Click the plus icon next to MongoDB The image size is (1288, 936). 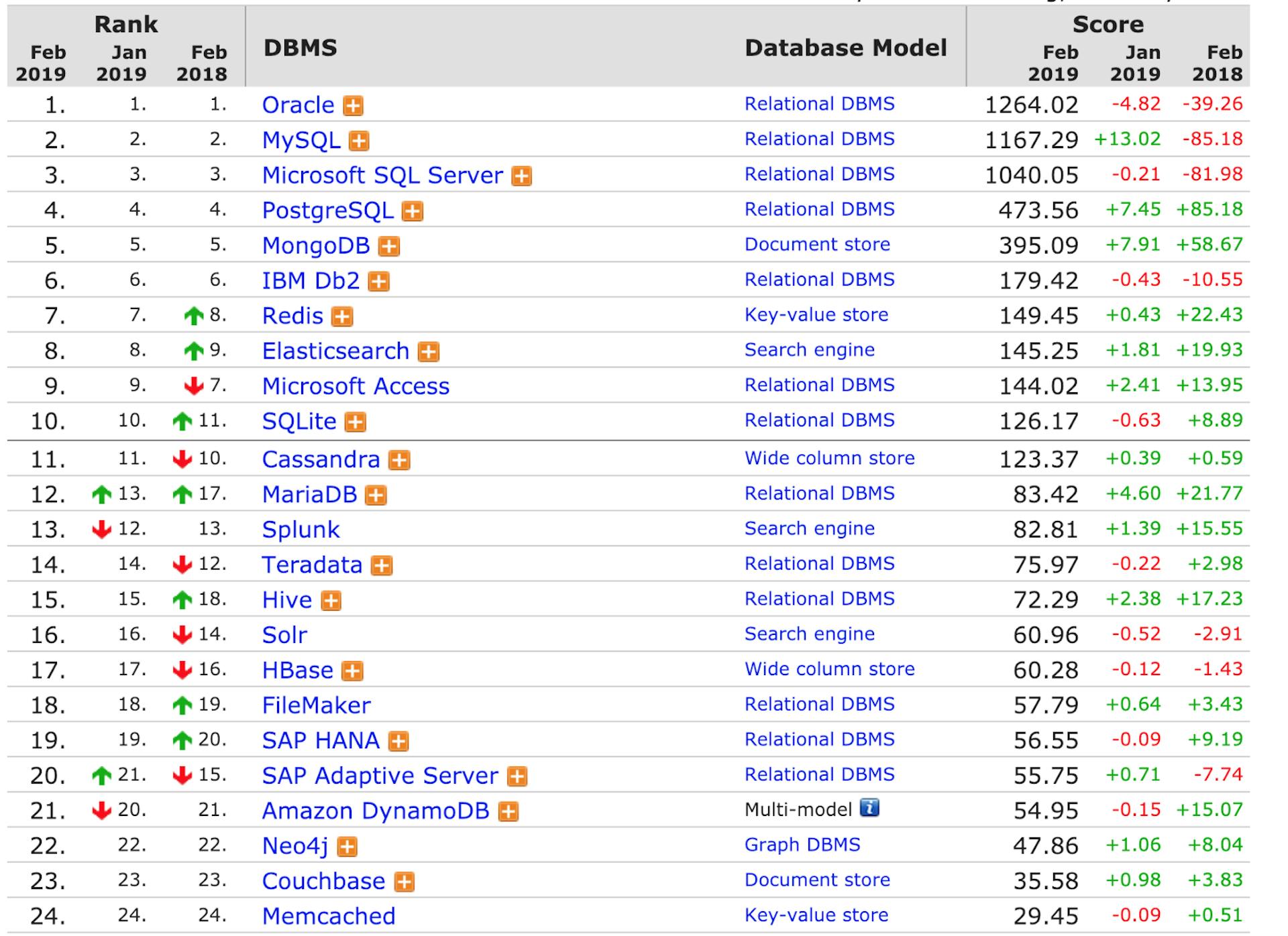click(x=388, y=247)
